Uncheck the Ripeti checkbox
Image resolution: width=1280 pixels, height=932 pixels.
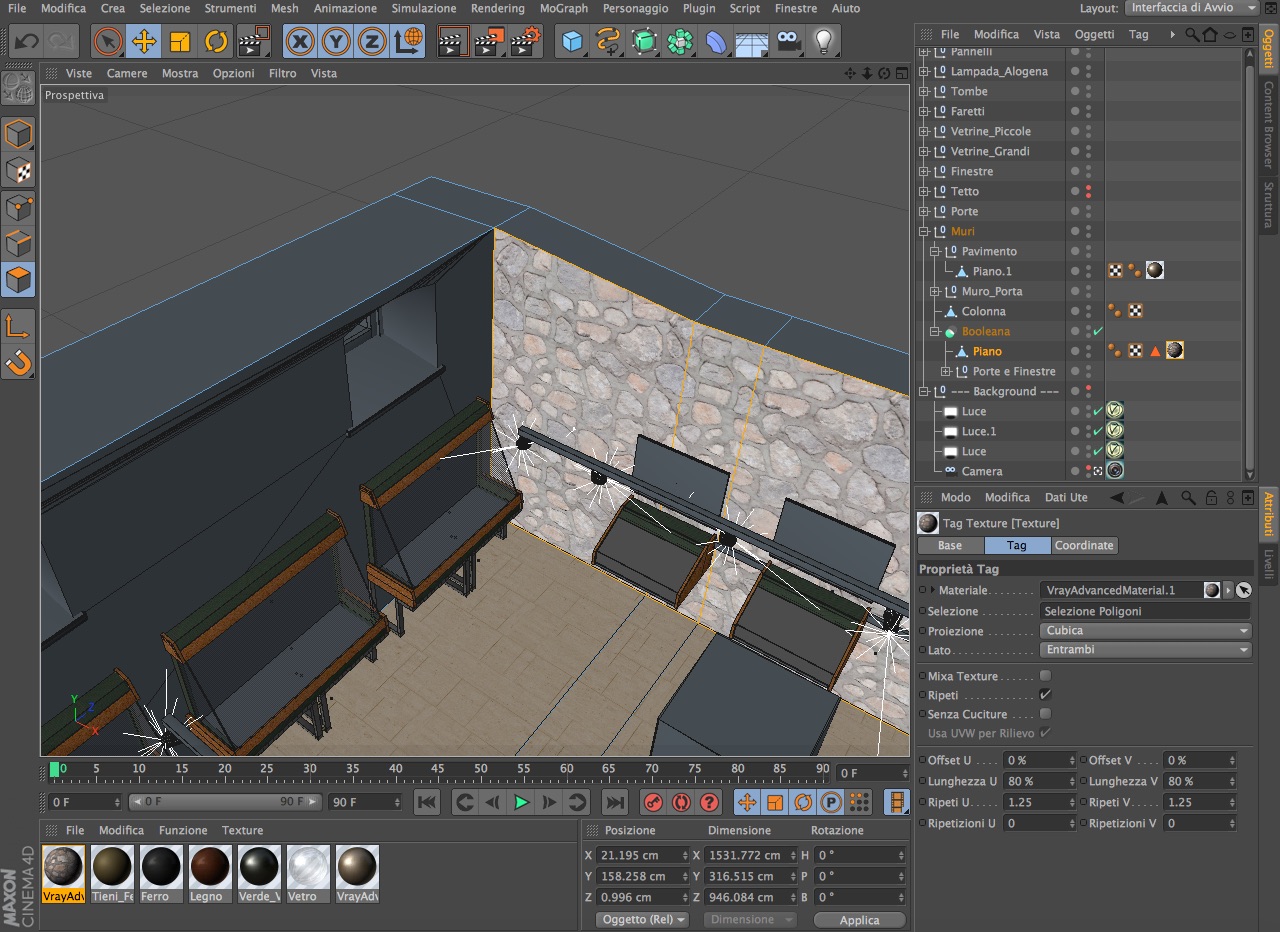[1045, 695]
